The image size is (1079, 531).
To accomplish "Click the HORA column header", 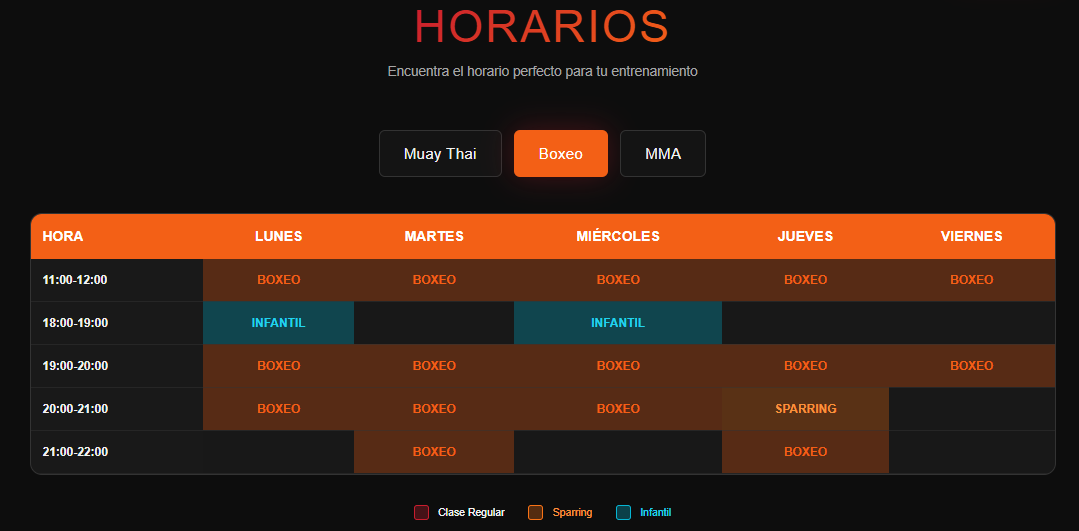I will pos(117,237).
